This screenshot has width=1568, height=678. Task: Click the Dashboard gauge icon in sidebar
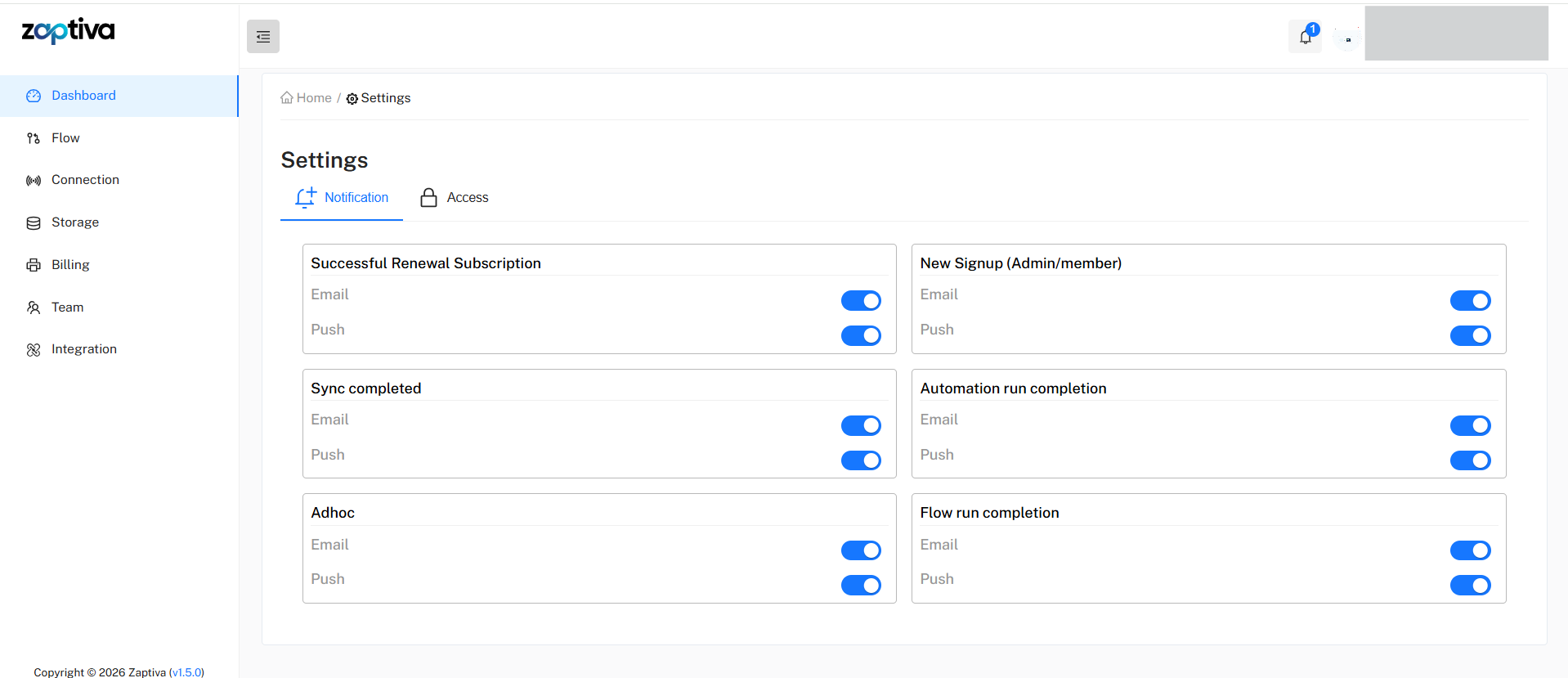click(34, 96)
